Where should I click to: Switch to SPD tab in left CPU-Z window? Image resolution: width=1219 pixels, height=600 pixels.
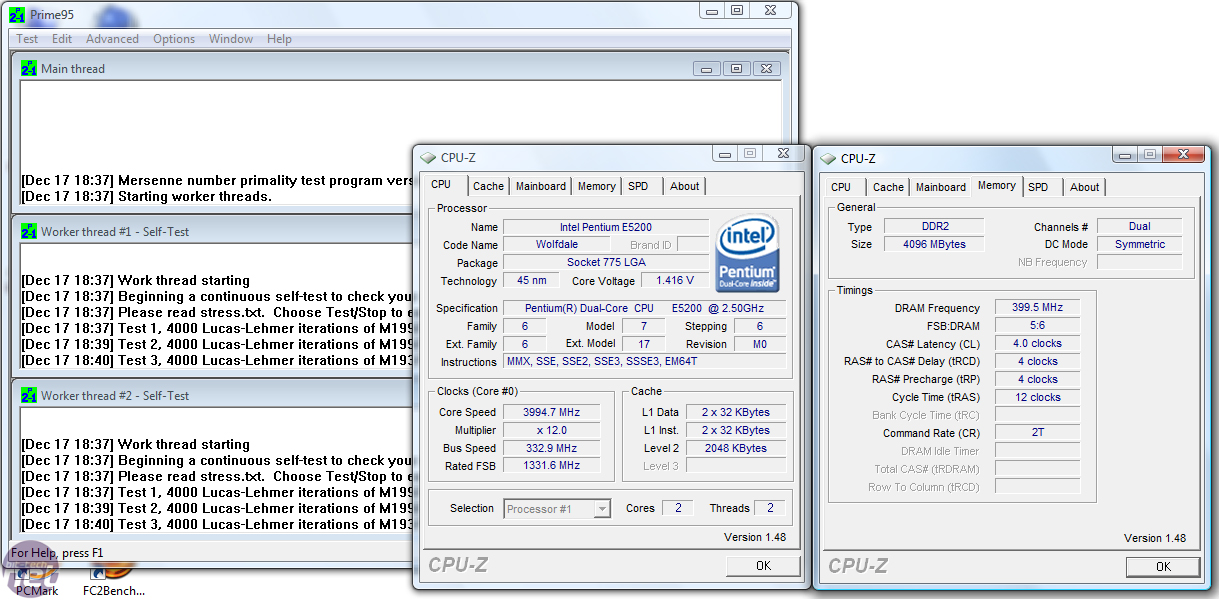pos(638,186)
